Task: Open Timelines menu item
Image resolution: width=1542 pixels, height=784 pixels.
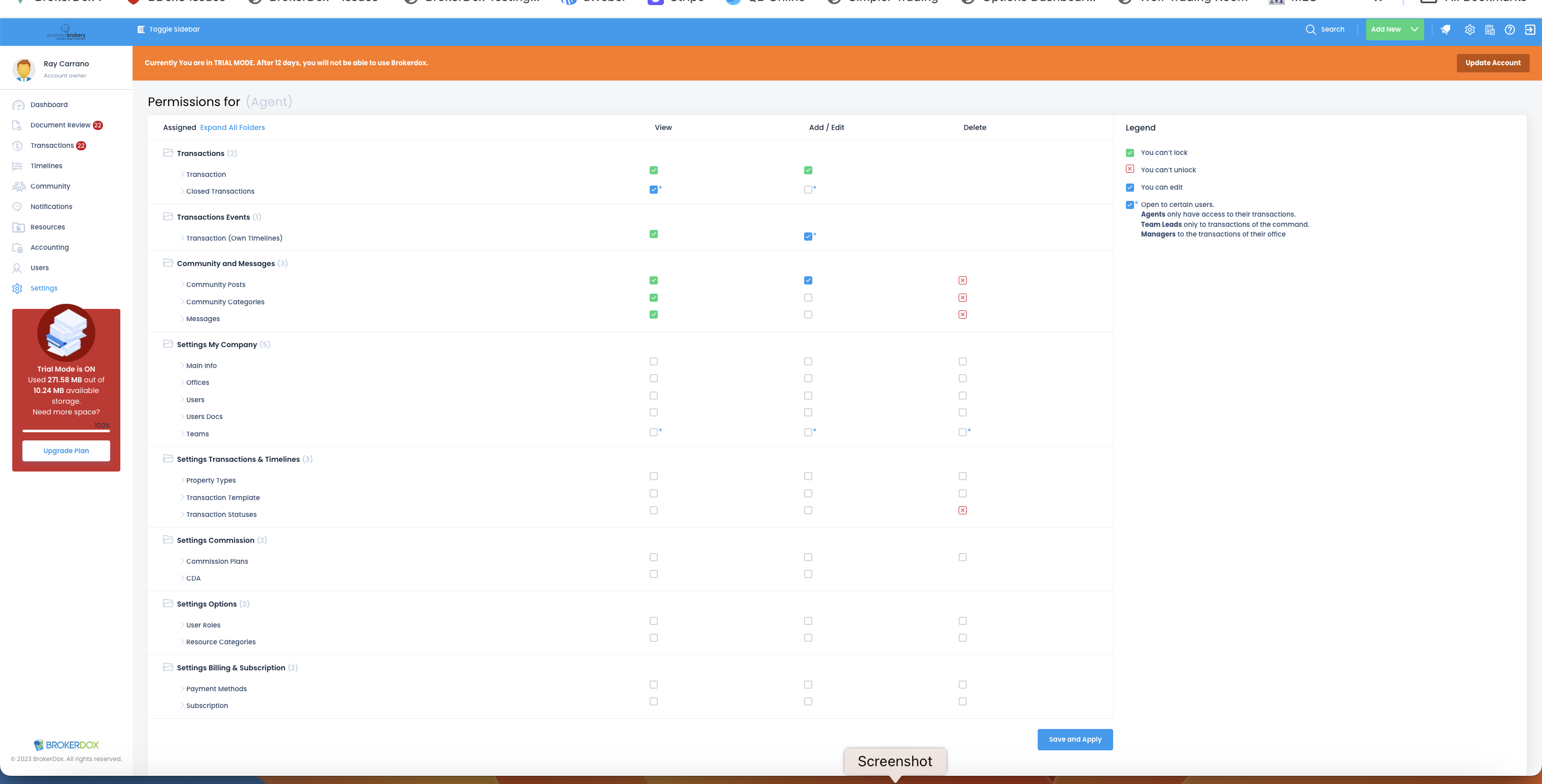Action: coord(46,166)
